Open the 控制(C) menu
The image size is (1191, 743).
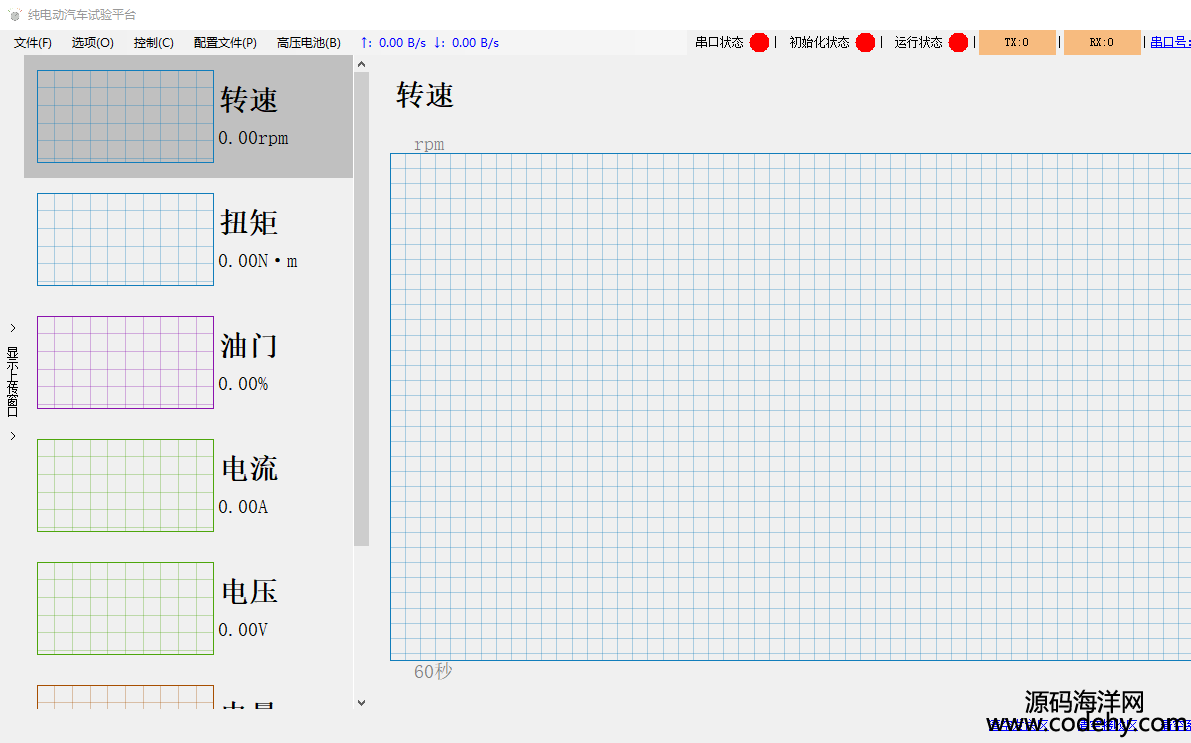pyautogui.click(x=153, y=43)
